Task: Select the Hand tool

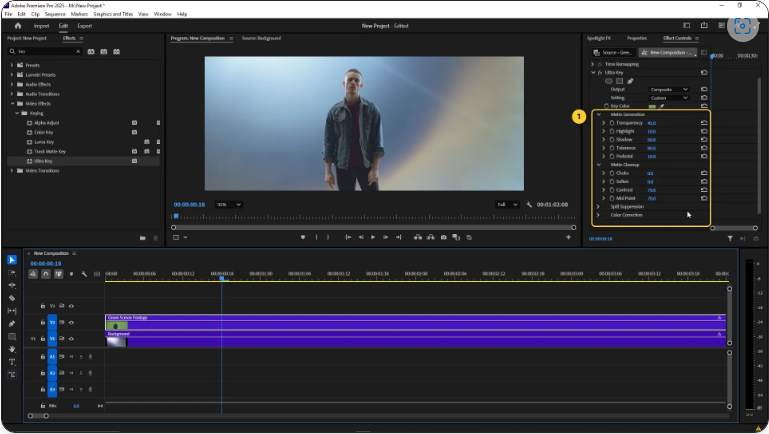Action: coord(12,350)
